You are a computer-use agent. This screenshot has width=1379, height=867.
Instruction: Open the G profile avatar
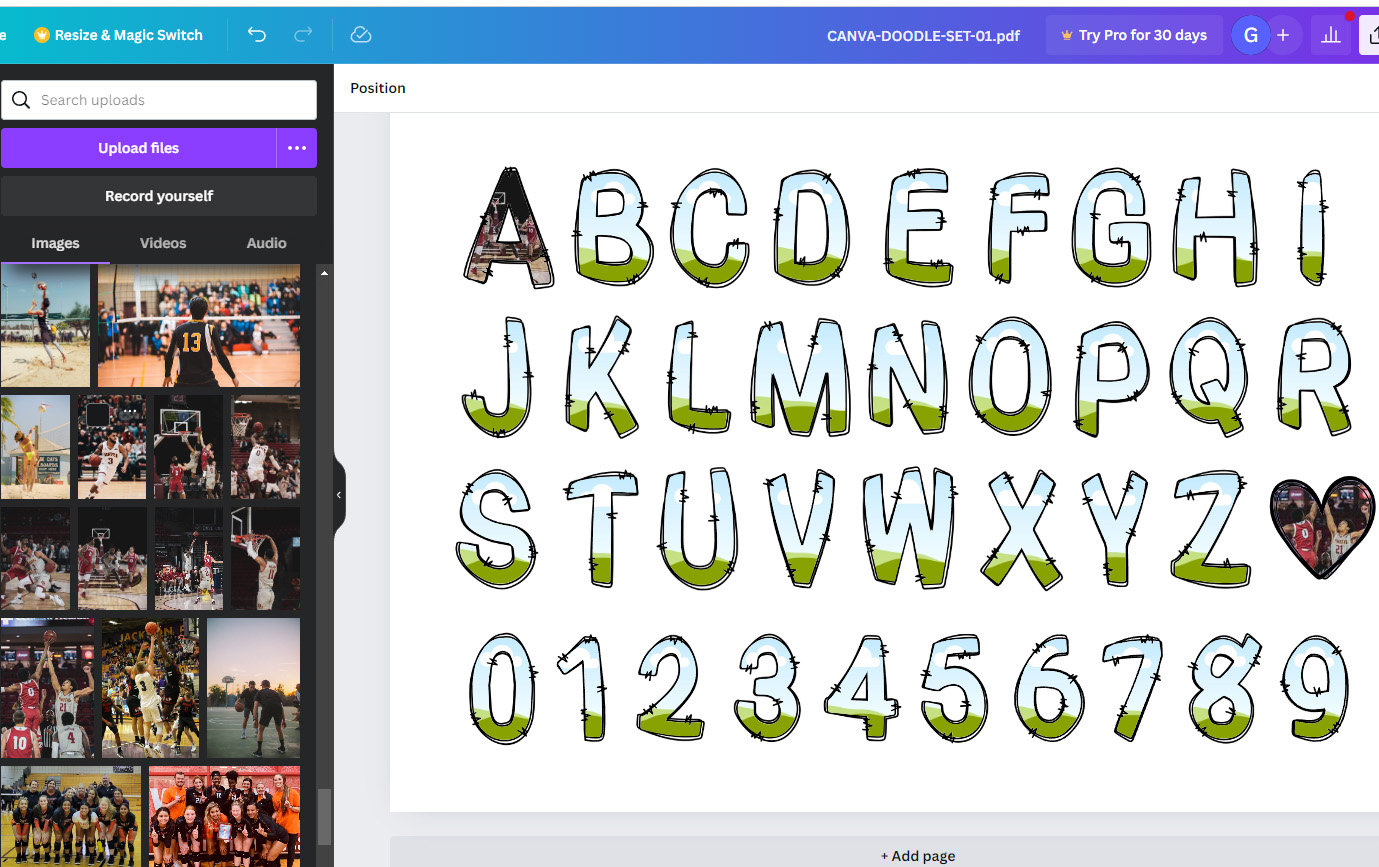point(1250,34)
